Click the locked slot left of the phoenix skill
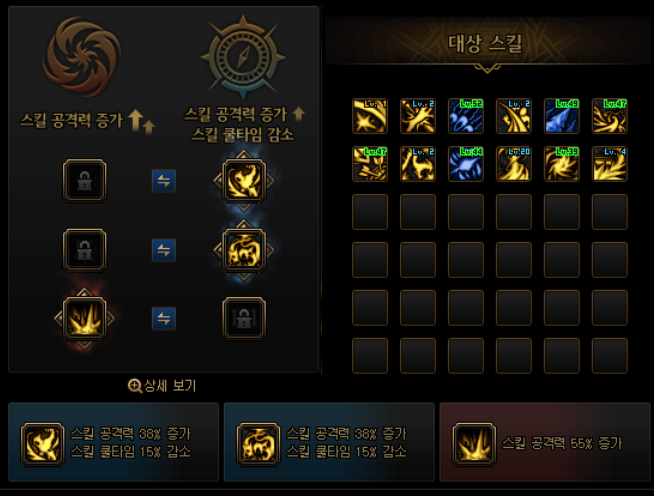 [85, 181]
